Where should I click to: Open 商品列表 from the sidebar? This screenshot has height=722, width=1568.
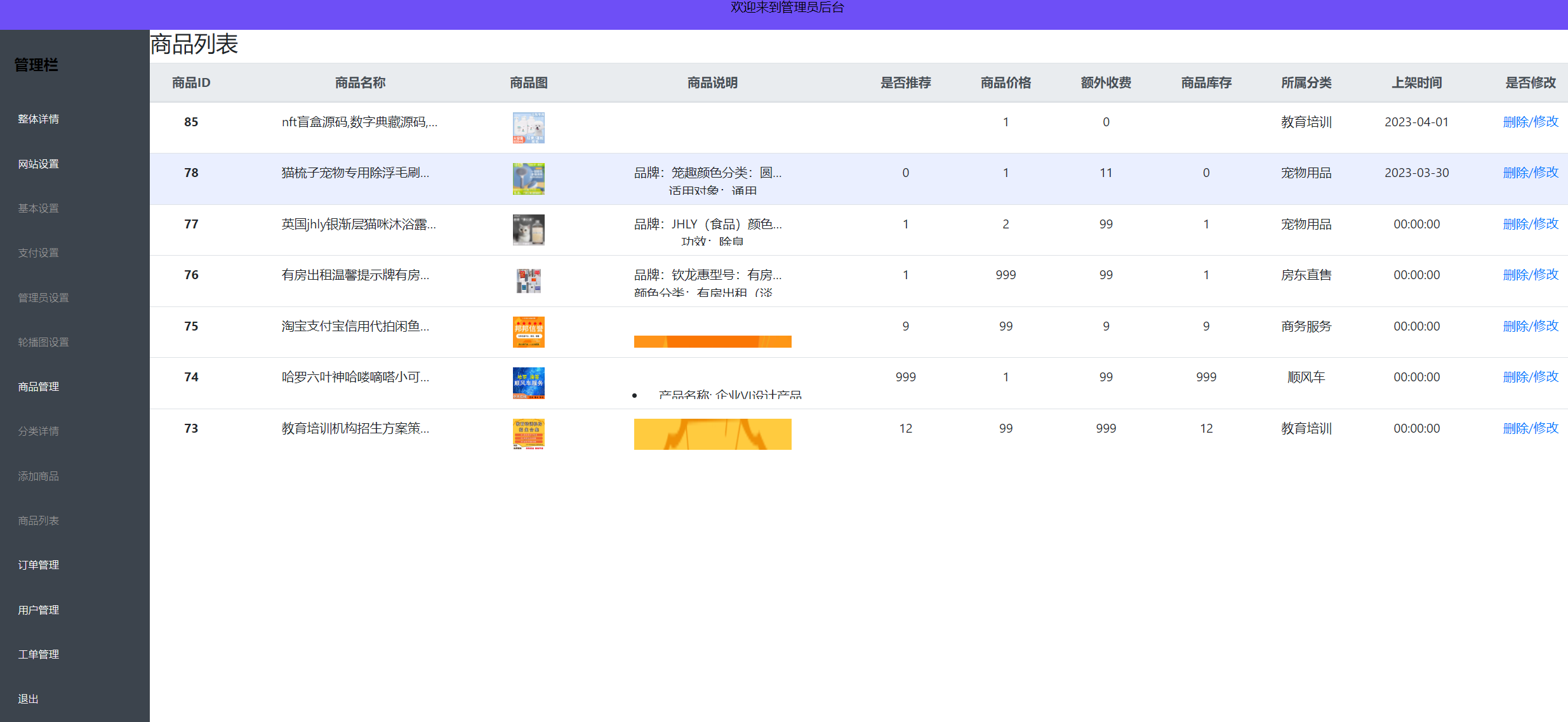pos(38,520)
